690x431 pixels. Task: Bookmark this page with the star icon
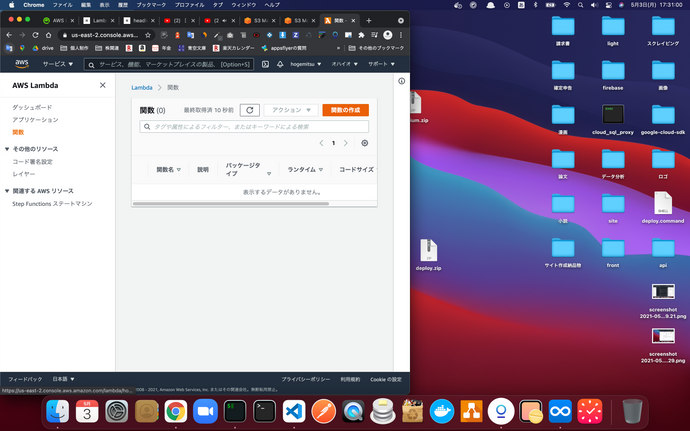click(x=148, y=35)
